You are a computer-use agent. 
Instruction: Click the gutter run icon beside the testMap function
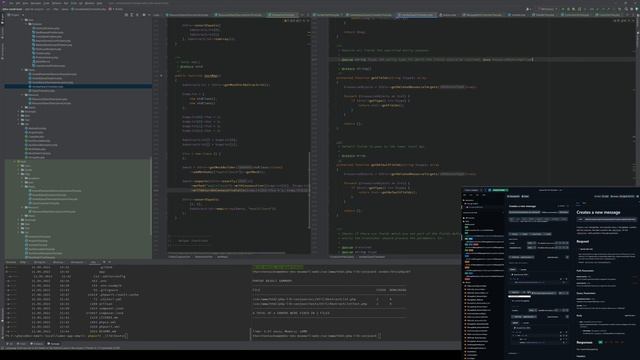(162, 76)
